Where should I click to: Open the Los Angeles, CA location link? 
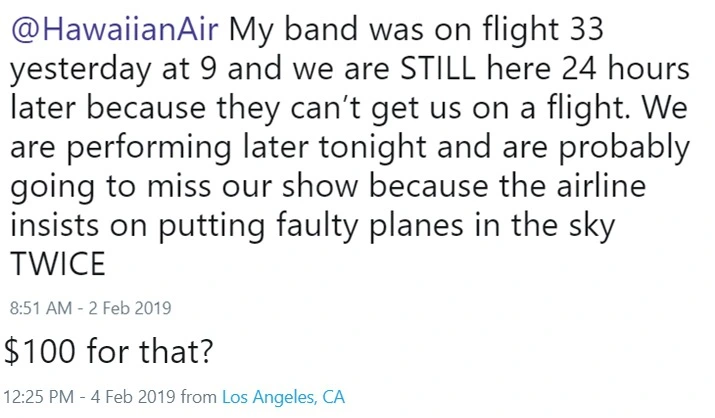click(x=283, y=397)
